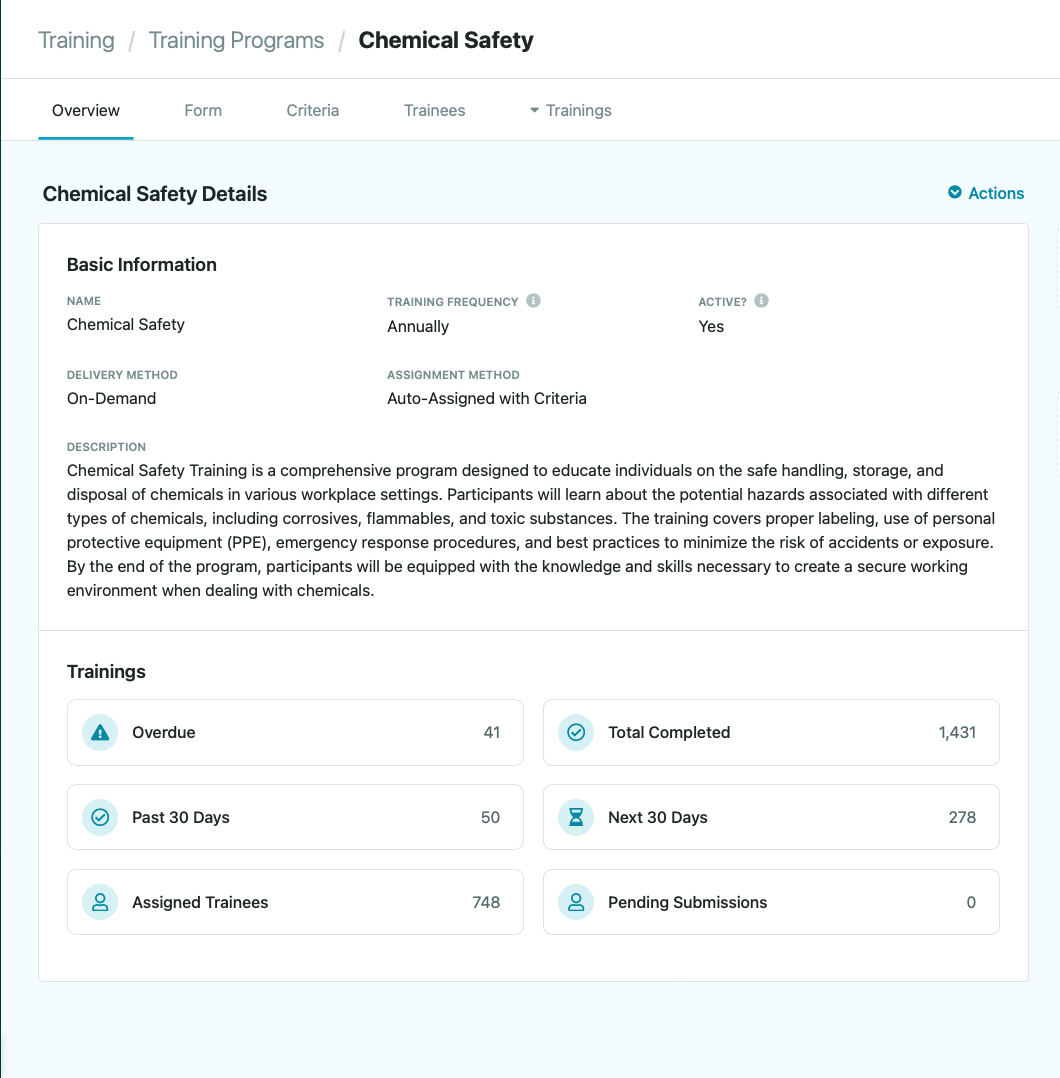Open the Assigned Trainees card showing 748

295,903
